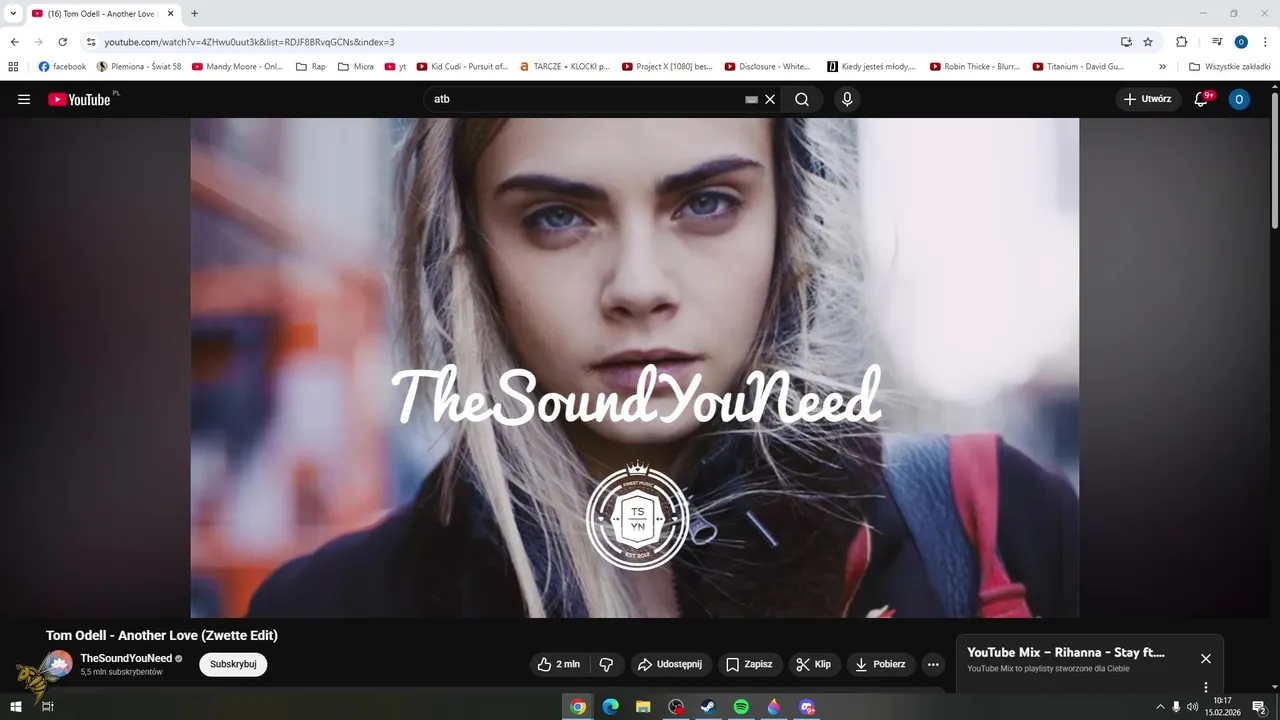Open the Project X [1080] bookmark
The height and width of the screenshot is (720, 1280).
pyautogui.click(x=667, y=67)
